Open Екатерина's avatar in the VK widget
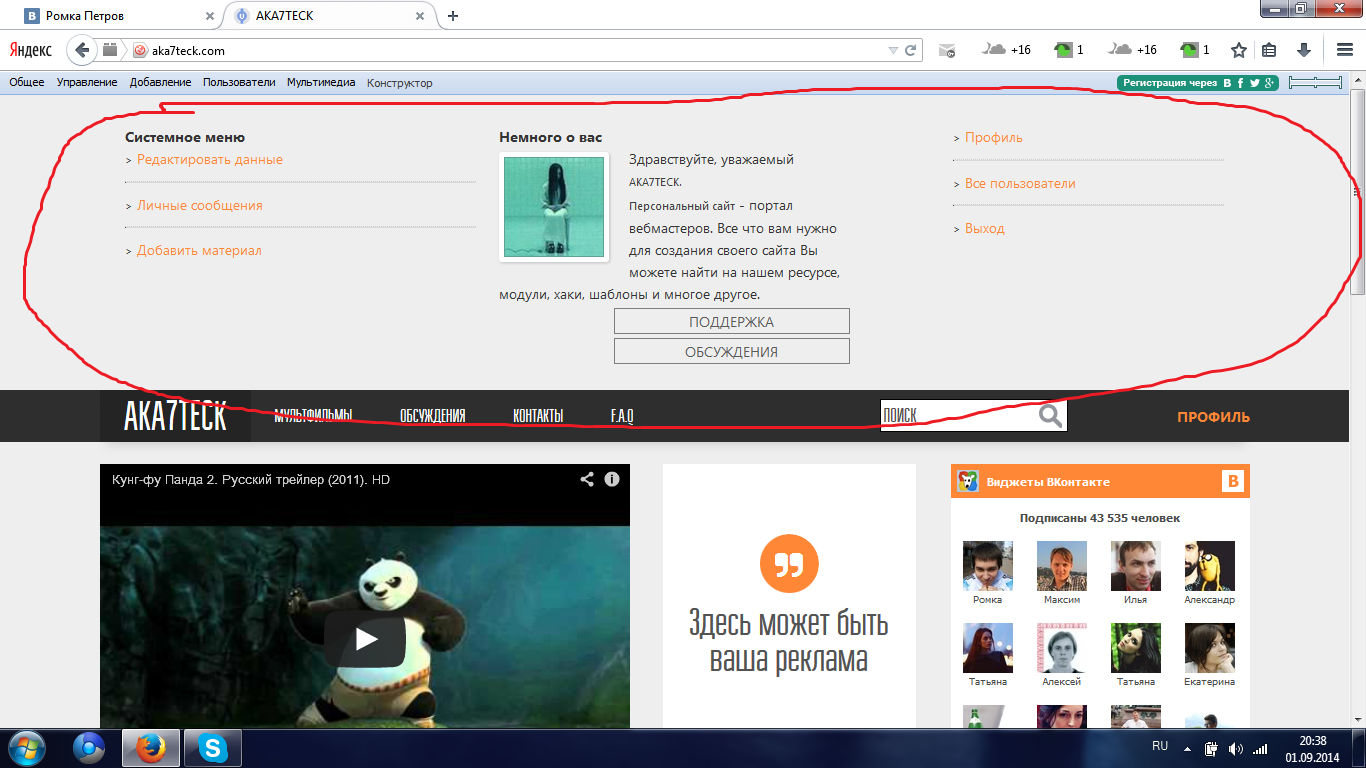The height and width of the screenshot is (768, 1366). point(1210,648)
